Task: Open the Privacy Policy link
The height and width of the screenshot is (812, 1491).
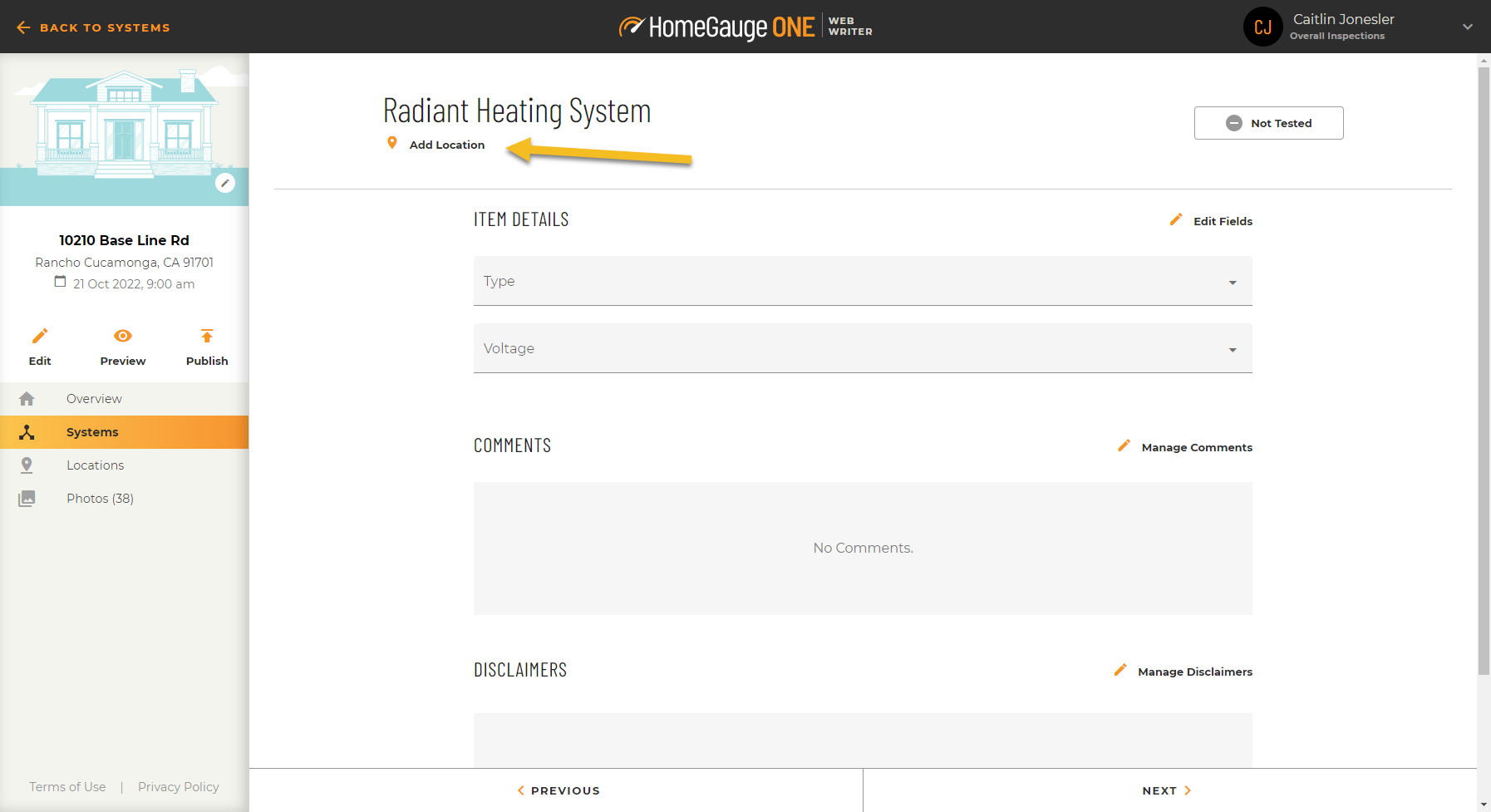Action: (178, 787)
